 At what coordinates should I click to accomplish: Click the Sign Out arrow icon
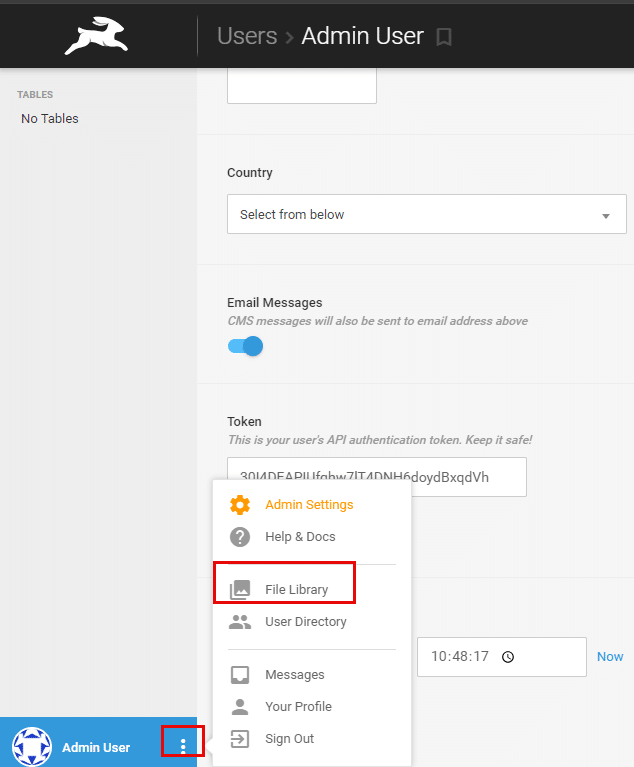[240, 739]
